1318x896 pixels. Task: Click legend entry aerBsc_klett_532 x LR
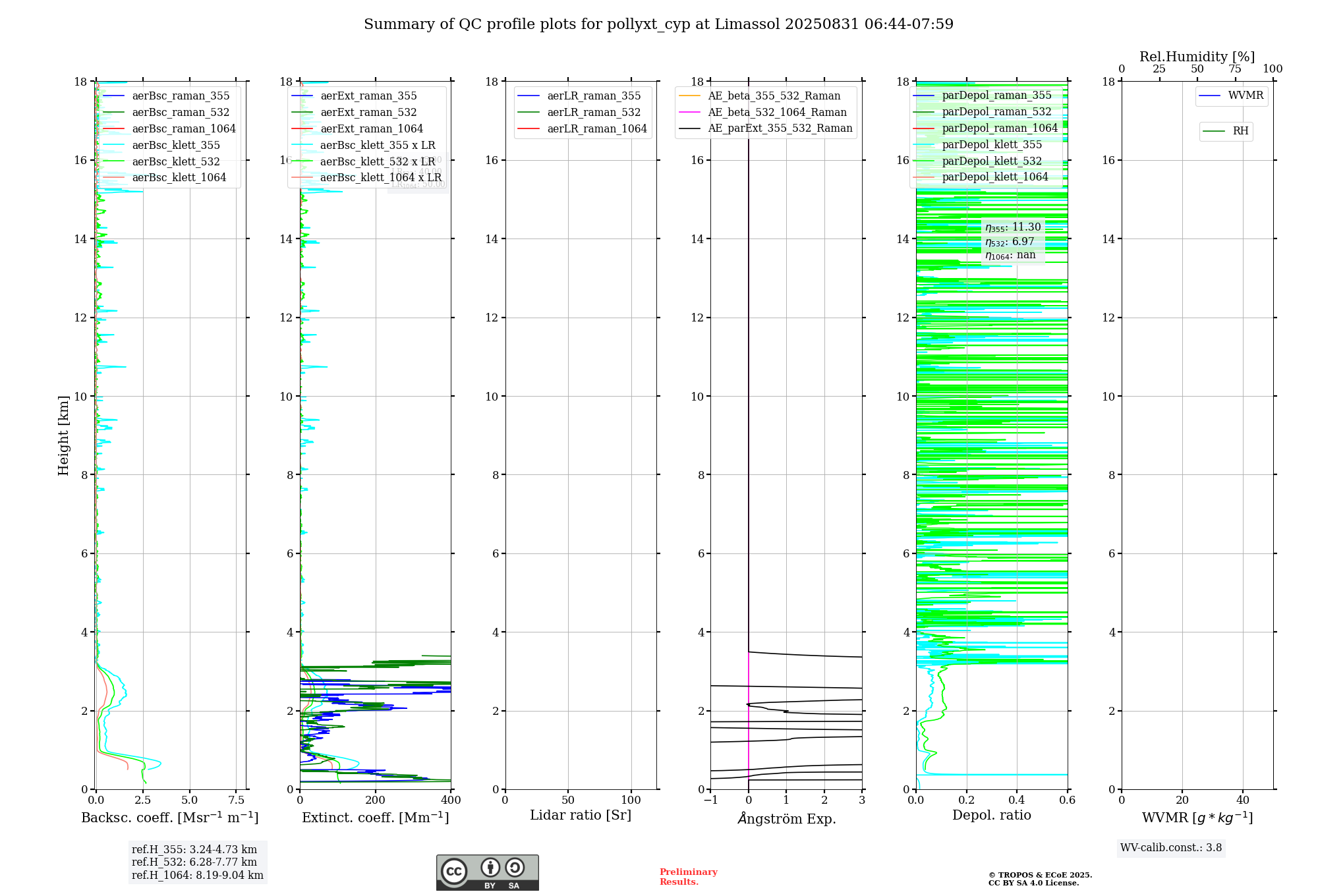363,162
